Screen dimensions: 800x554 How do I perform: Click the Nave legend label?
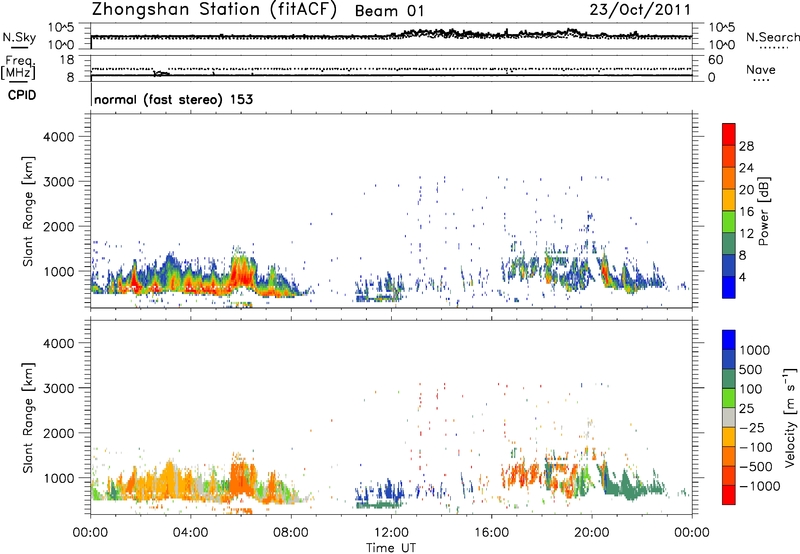tap(761, 69)
